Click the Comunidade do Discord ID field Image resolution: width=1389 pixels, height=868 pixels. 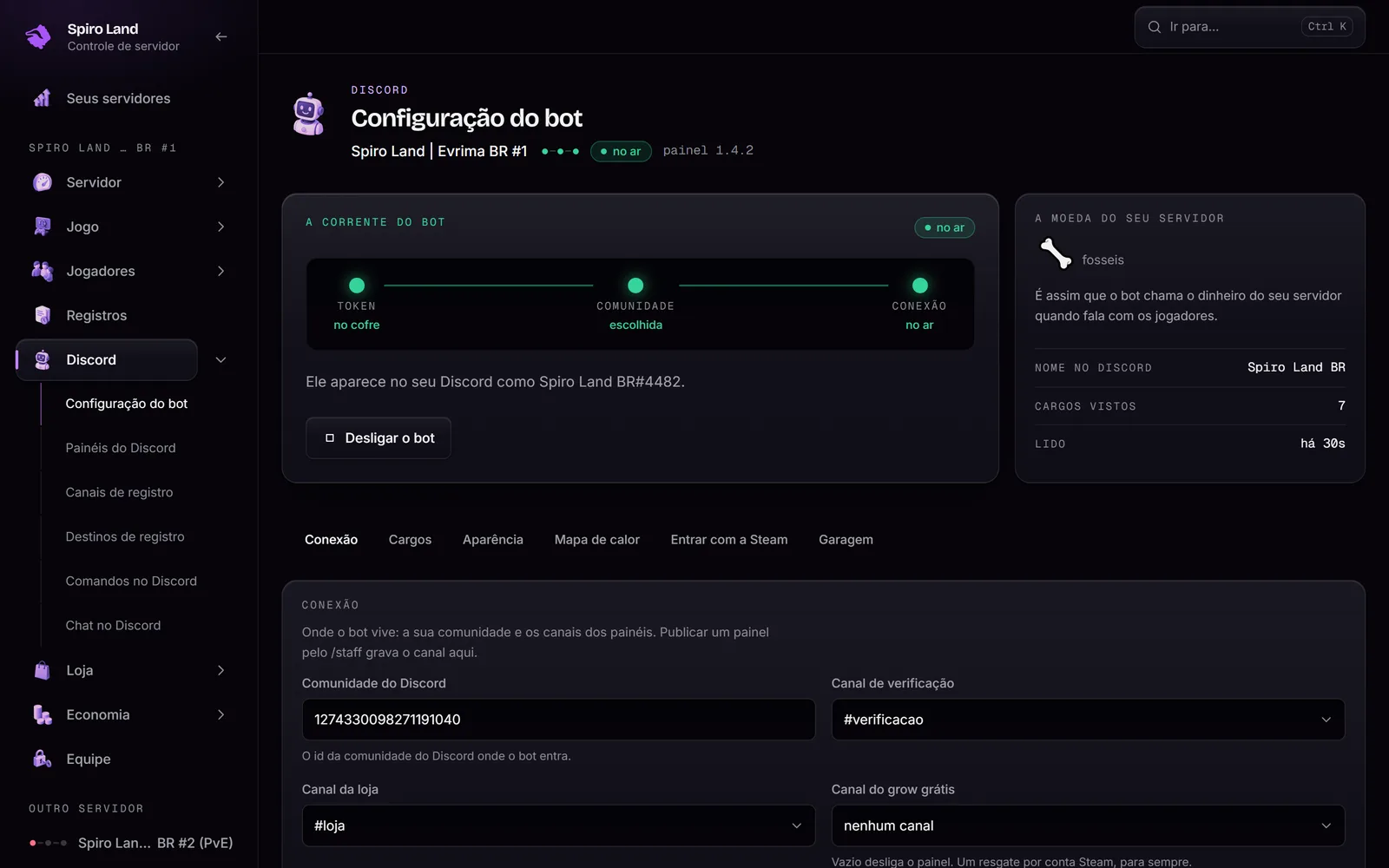tap(558, 720)
